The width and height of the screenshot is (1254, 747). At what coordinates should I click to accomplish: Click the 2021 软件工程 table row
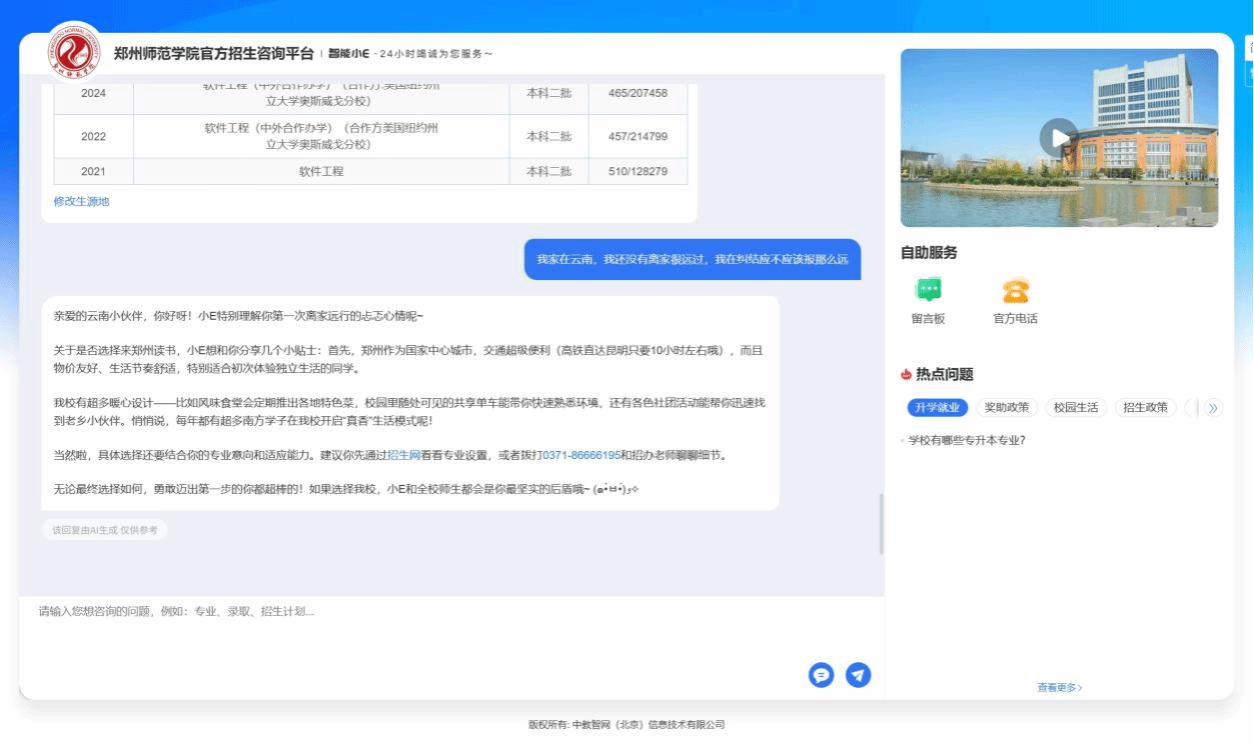pyautogui.click(x=369, y=171)
